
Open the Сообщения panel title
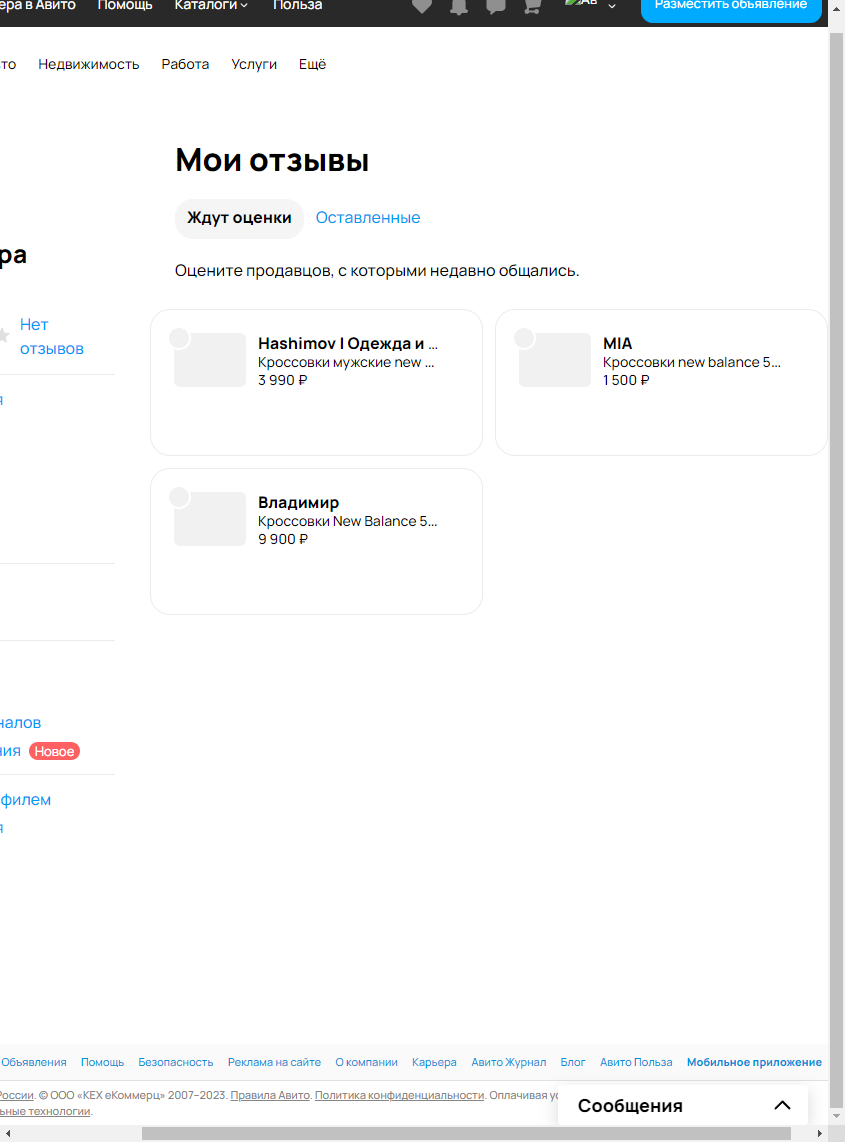point(630,1106)
